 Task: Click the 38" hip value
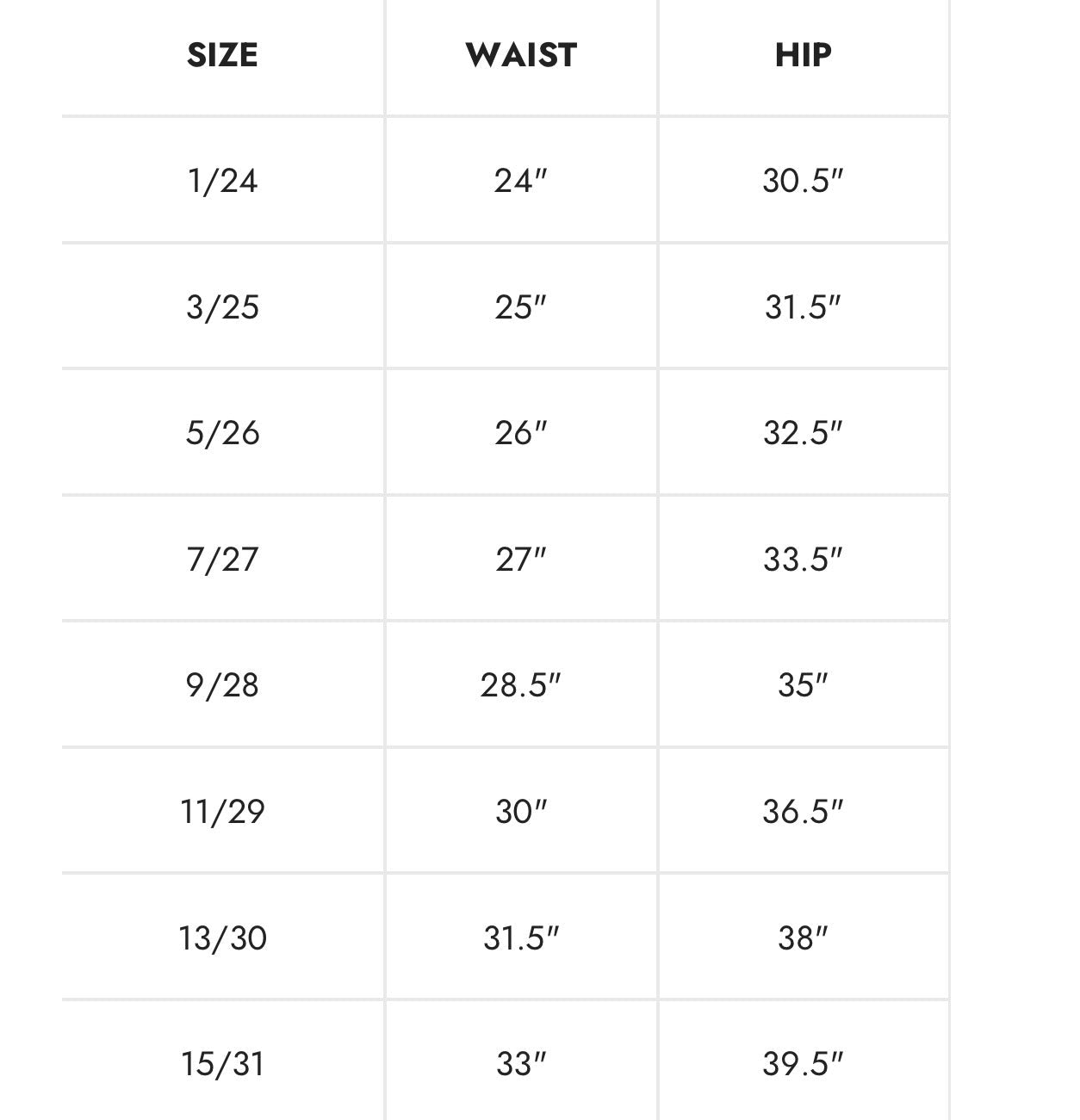pyautogui.click(x=803, y=937)
